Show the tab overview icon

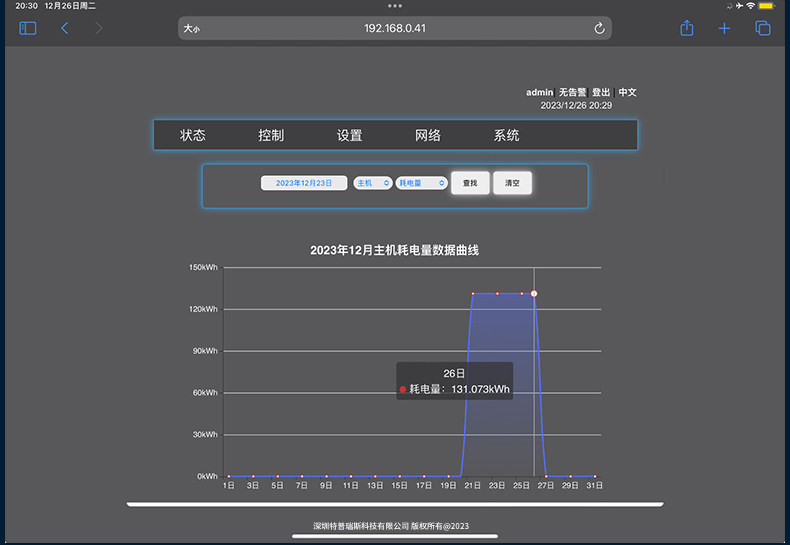(x=762, y=28)
